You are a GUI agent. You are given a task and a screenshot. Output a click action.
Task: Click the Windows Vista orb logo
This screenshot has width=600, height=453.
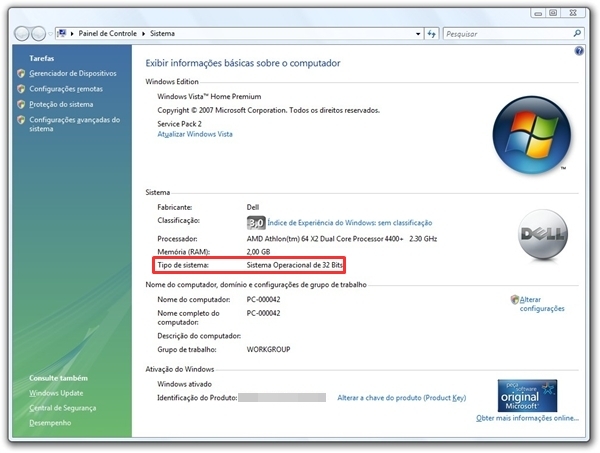click(x=532, y=135)
